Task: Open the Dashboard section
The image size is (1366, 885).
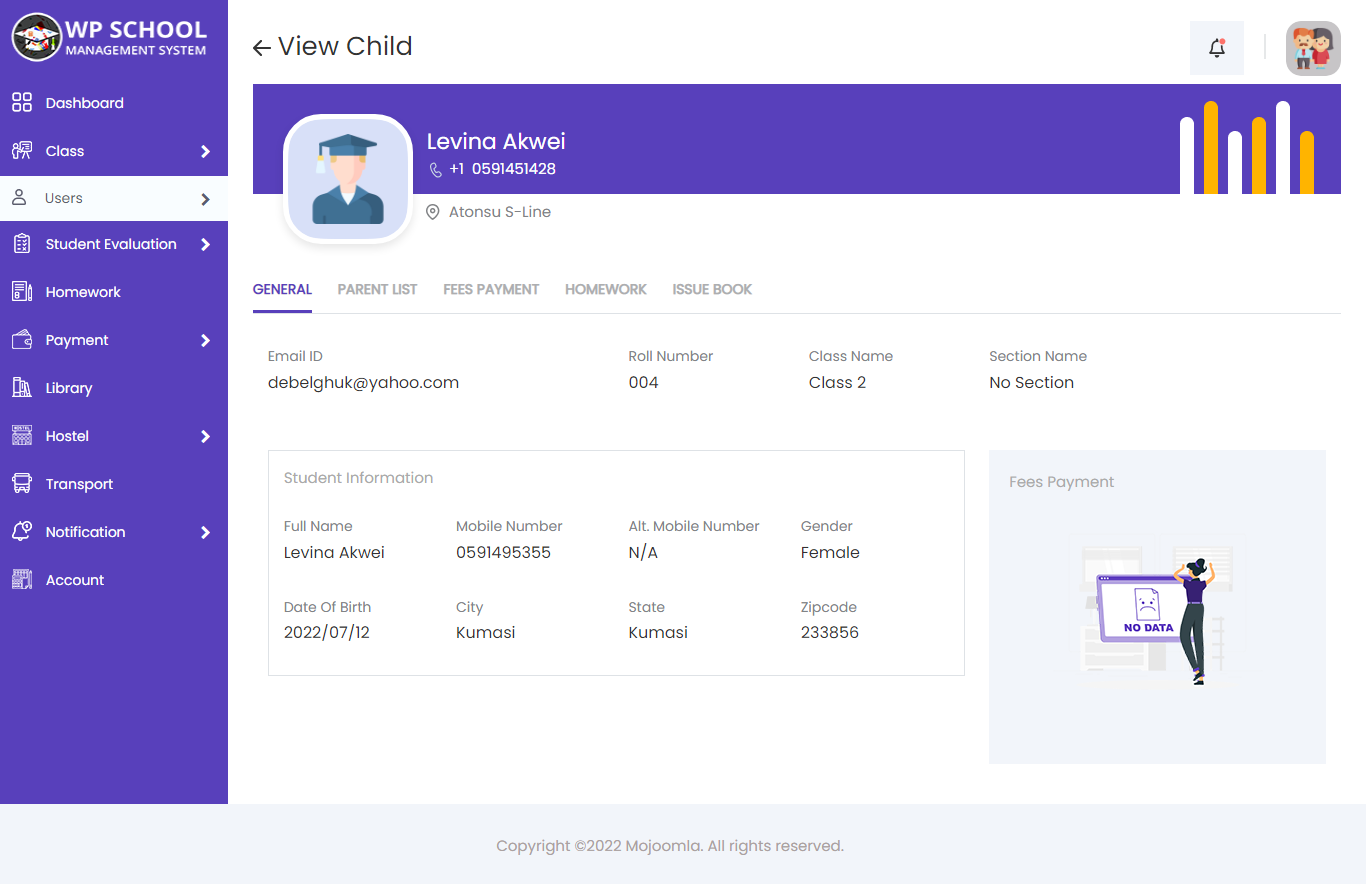Action: point(85,102)
